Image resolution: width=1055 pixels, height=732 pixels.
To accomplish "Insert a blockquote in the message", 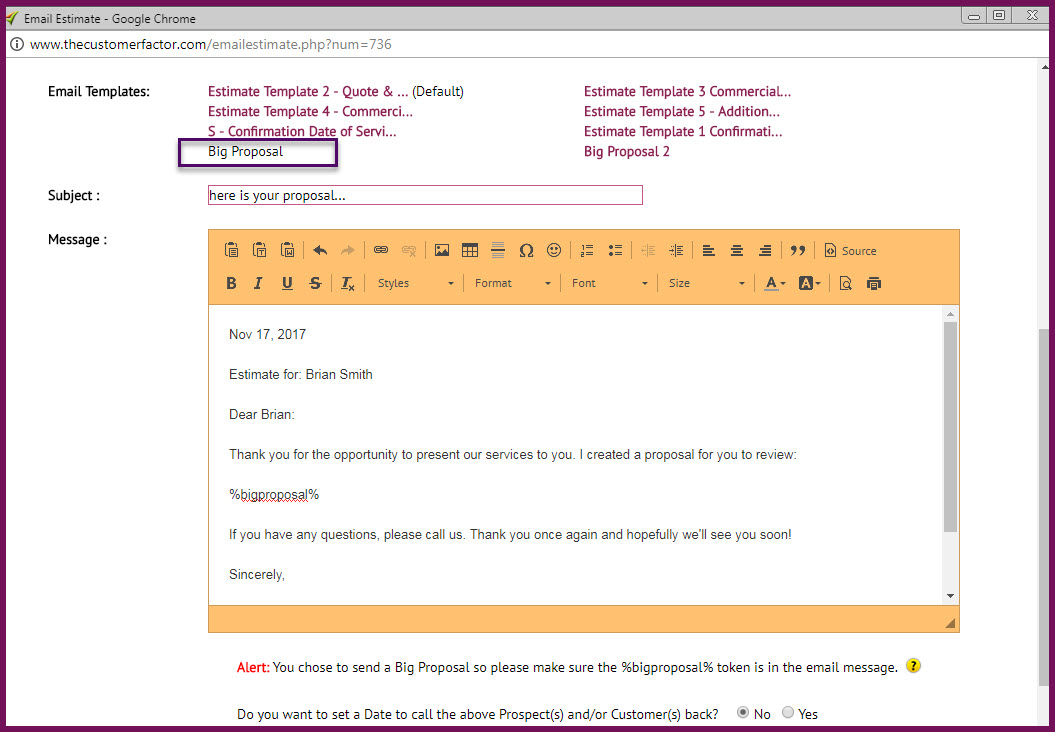I will pos(798,250).
